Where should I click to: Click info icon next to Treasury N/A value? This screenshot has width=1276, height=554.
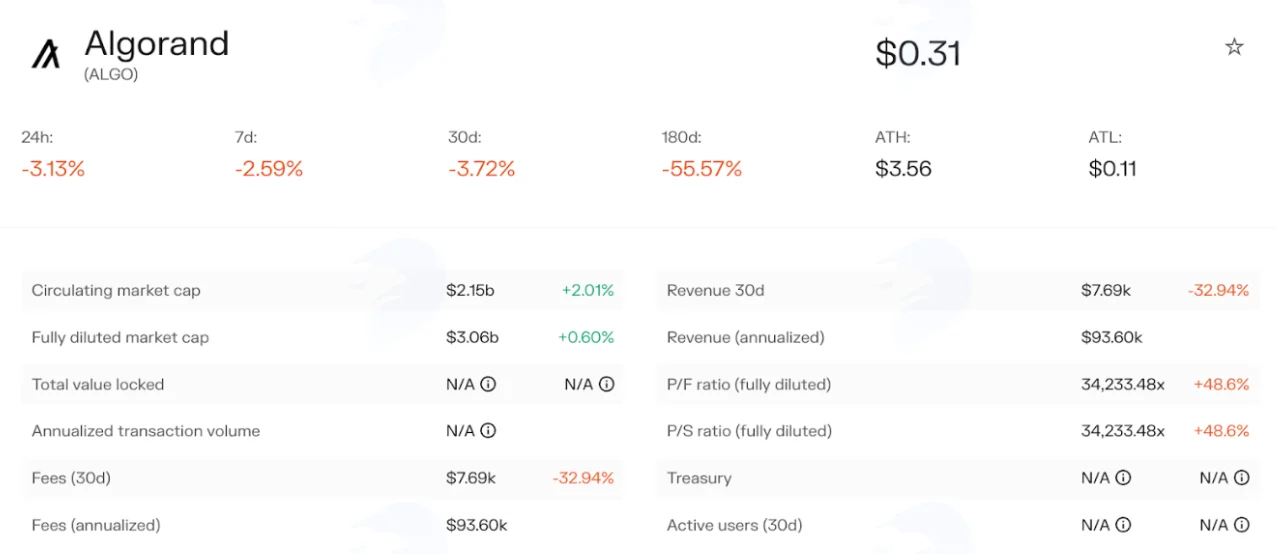1123,478
